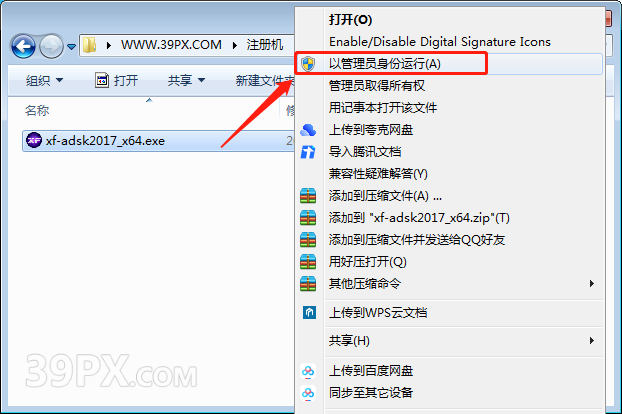Click the 打开 toolbar button
Screen dimensions: 622x414
[x=117, y=80]
